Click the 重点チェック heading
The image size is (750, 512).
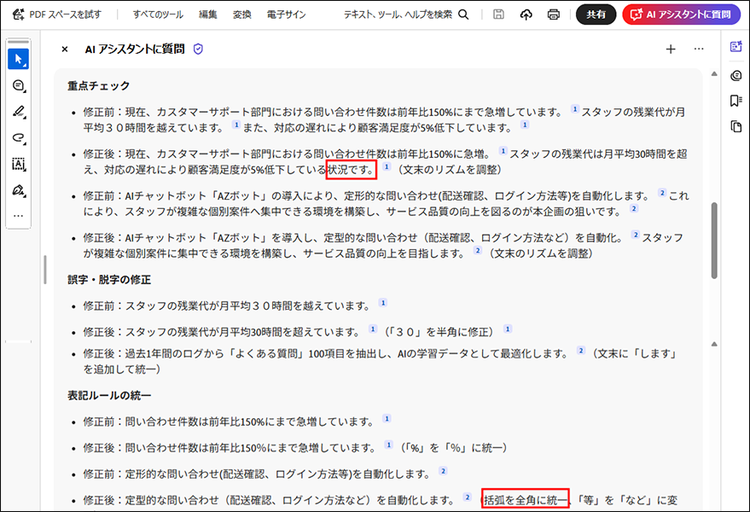click(99, 86)
